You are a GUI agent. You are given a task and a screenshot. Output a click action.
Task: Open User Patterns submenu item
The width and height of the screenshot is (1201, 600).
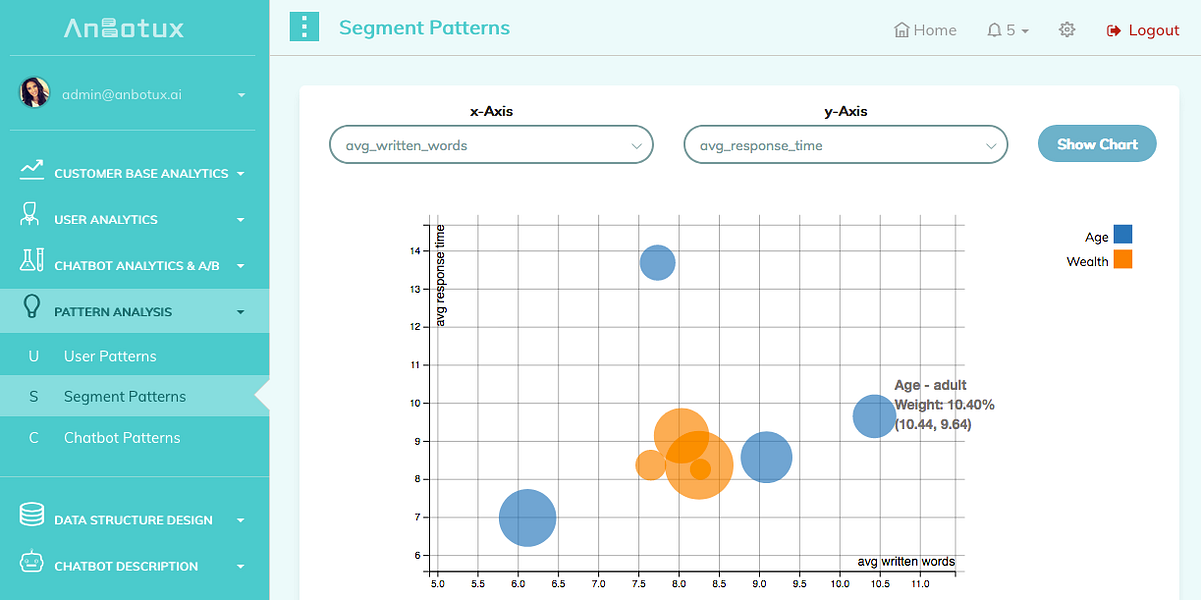click(110, 356)
